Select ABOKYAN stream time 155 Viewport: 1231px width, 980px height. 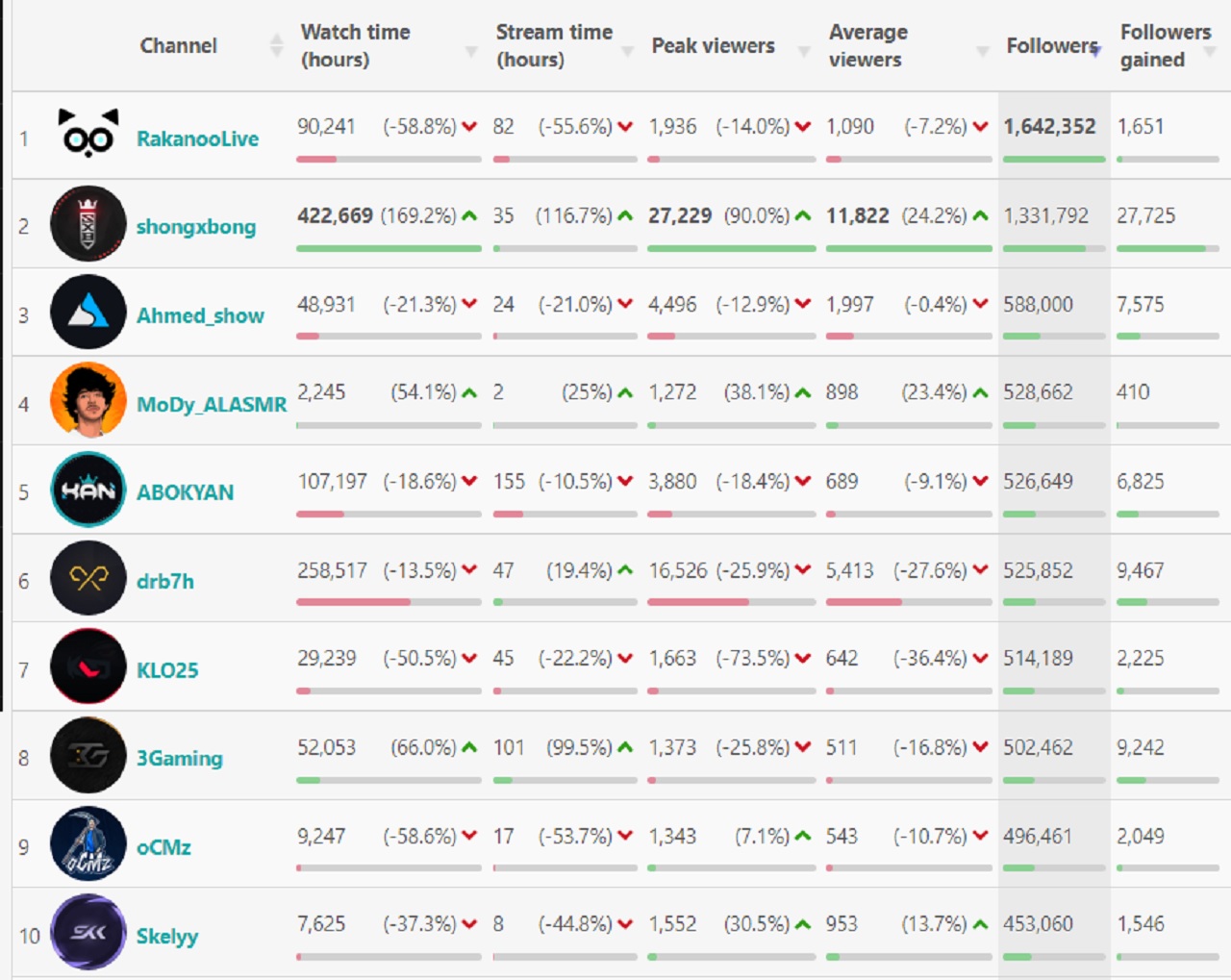509,482
